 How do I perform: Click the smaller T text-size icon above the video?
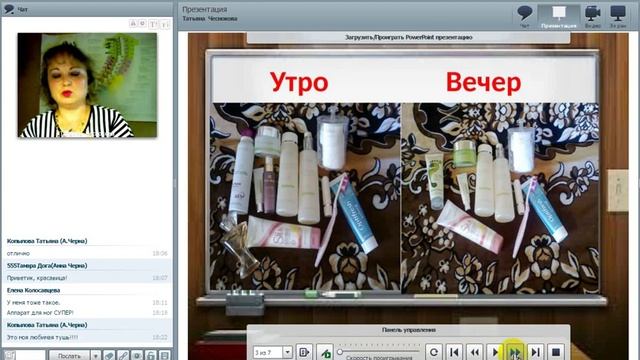click(164, 25)
